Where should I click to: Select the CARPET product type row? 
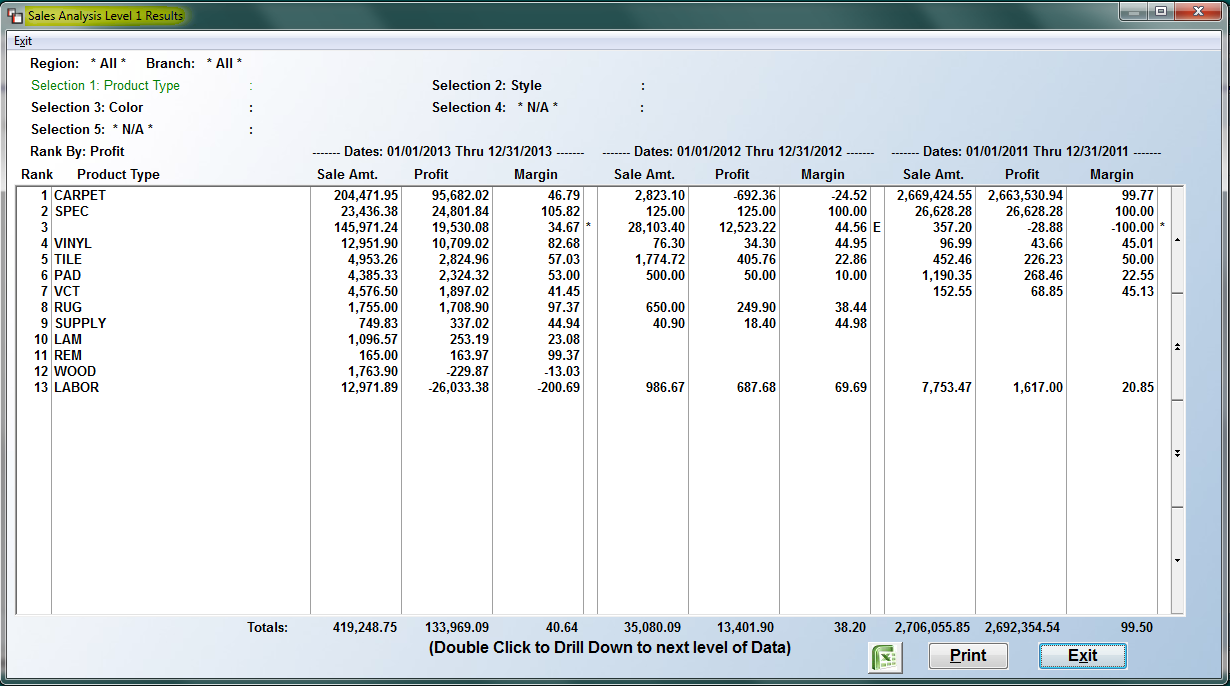point(594,195)
